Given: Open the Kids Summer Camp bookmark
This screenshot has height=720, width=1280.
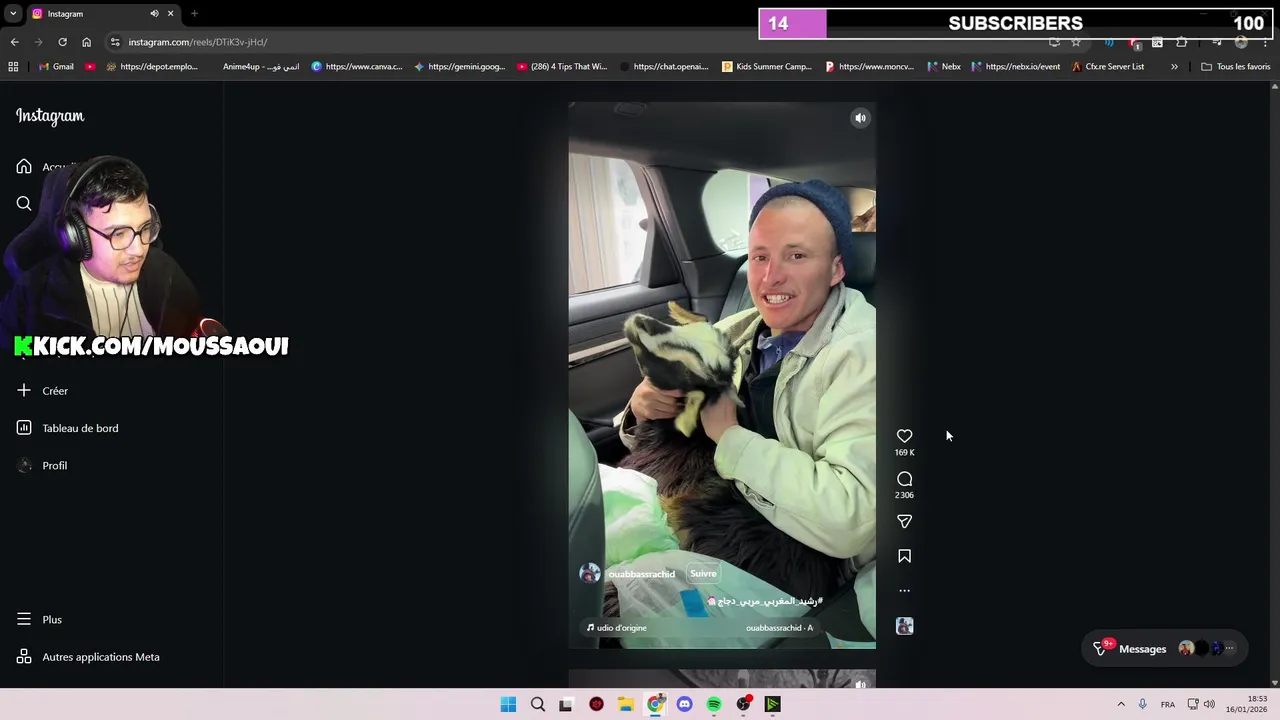Looking at the screenshot, I should (767, 67).
